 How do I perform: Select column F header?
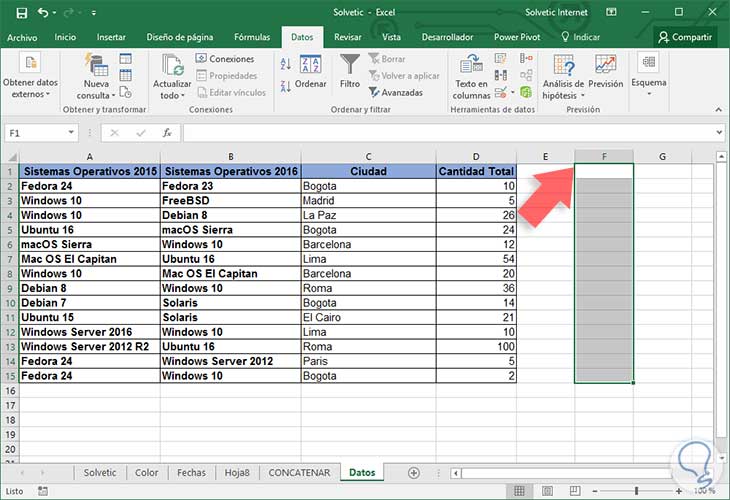(x=604, y=156)
